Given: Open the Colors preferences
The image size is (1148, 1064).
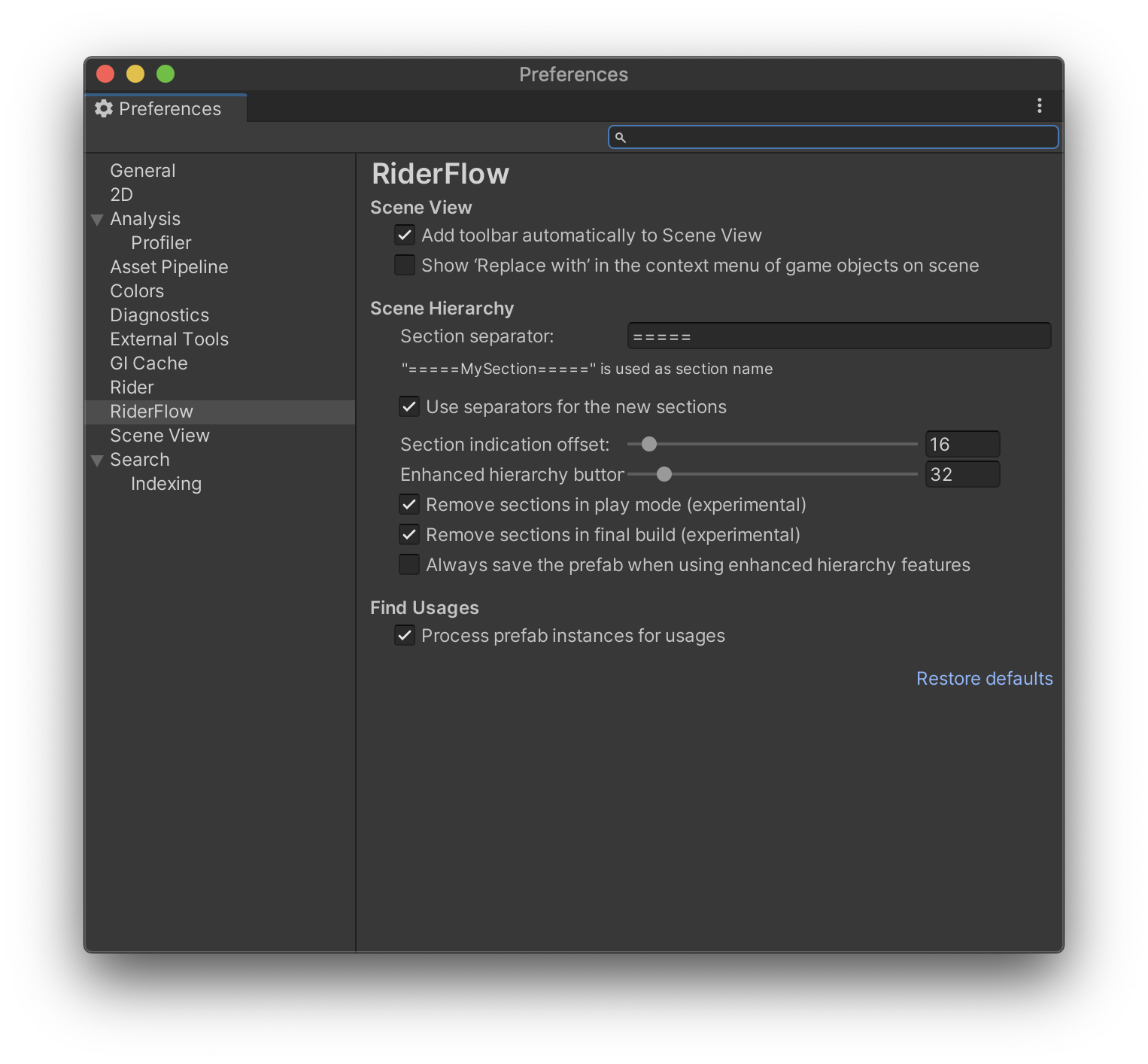Looking at the screenshot, I should click(137, 291).
